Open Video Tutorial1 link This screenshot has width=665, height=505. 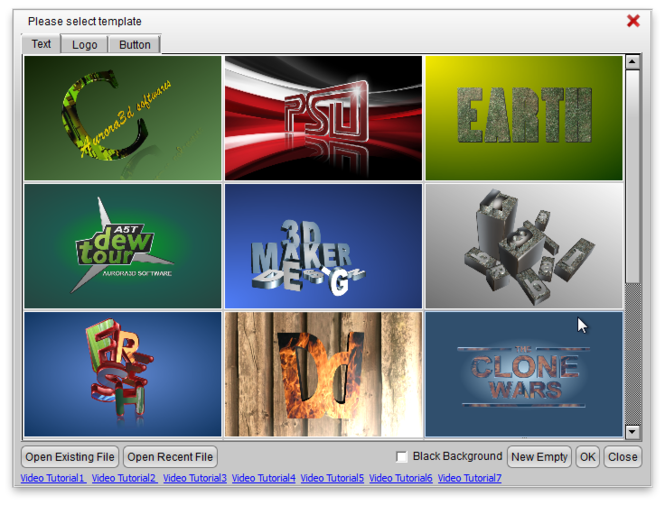53,478
